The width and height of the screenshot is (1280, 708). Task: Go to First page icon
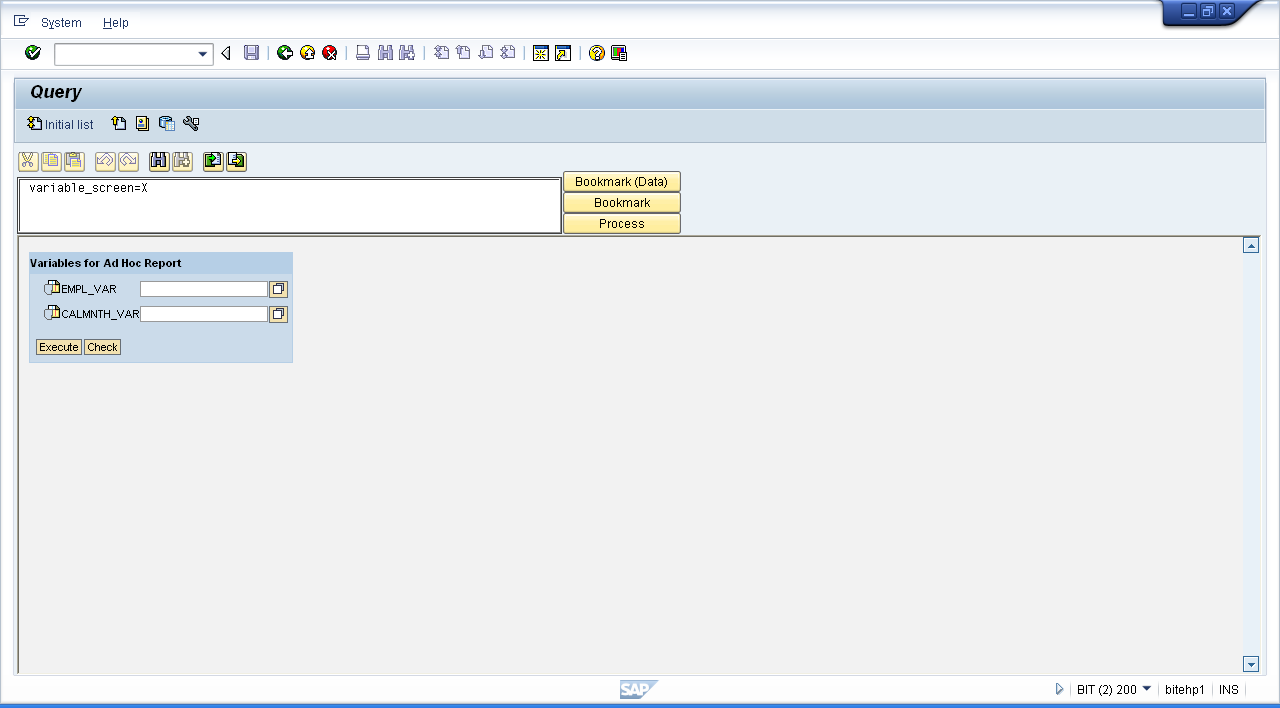coord(441,53)
